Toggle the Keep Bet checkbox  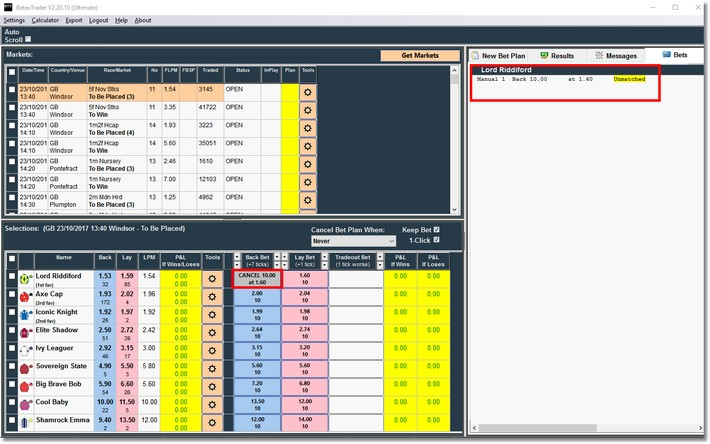pyautogui.click(x=436, y=229)
